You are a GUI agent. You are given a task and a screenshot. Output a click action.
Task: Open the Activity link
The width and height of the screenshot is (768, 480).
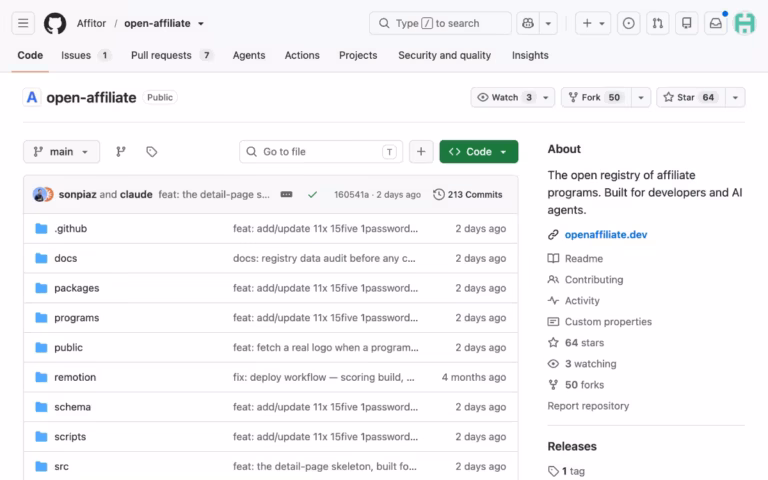pos(582,301)
